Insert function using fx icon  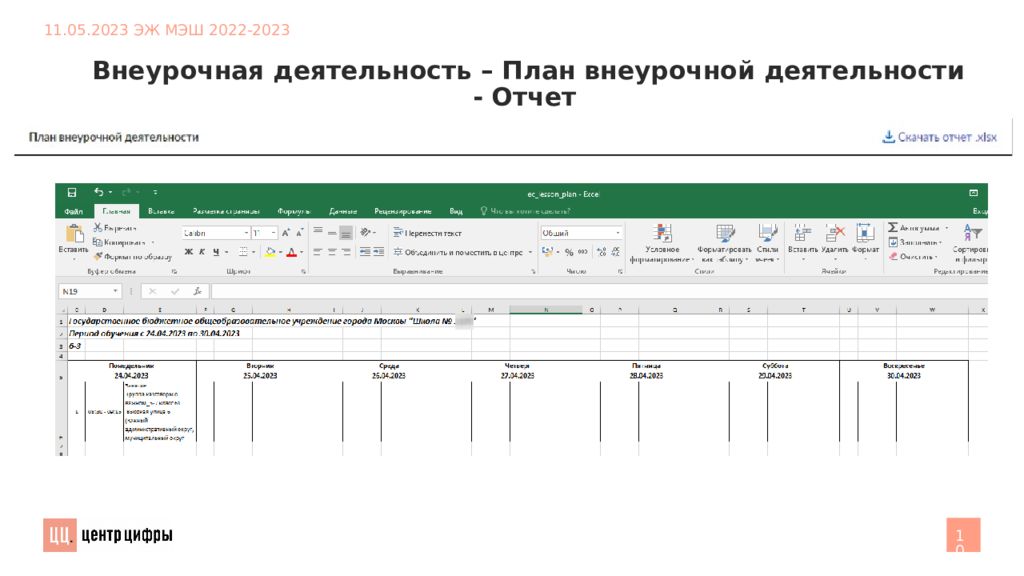[198, 291]
